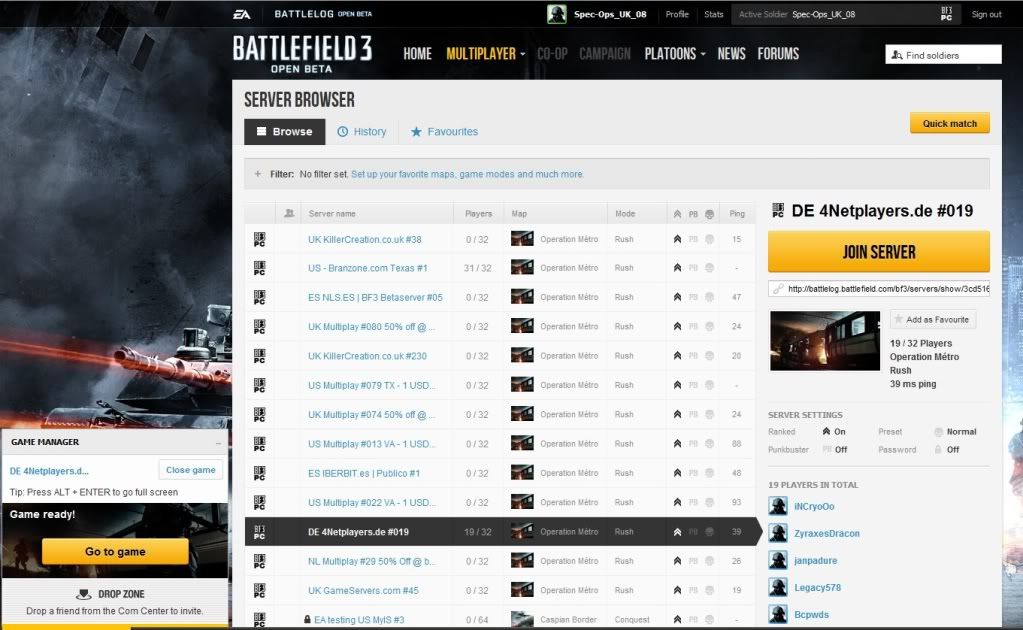This screenshot has width=1023, height=630.
Task: Sort by the players column icon in header
Action: pos(289,213)
